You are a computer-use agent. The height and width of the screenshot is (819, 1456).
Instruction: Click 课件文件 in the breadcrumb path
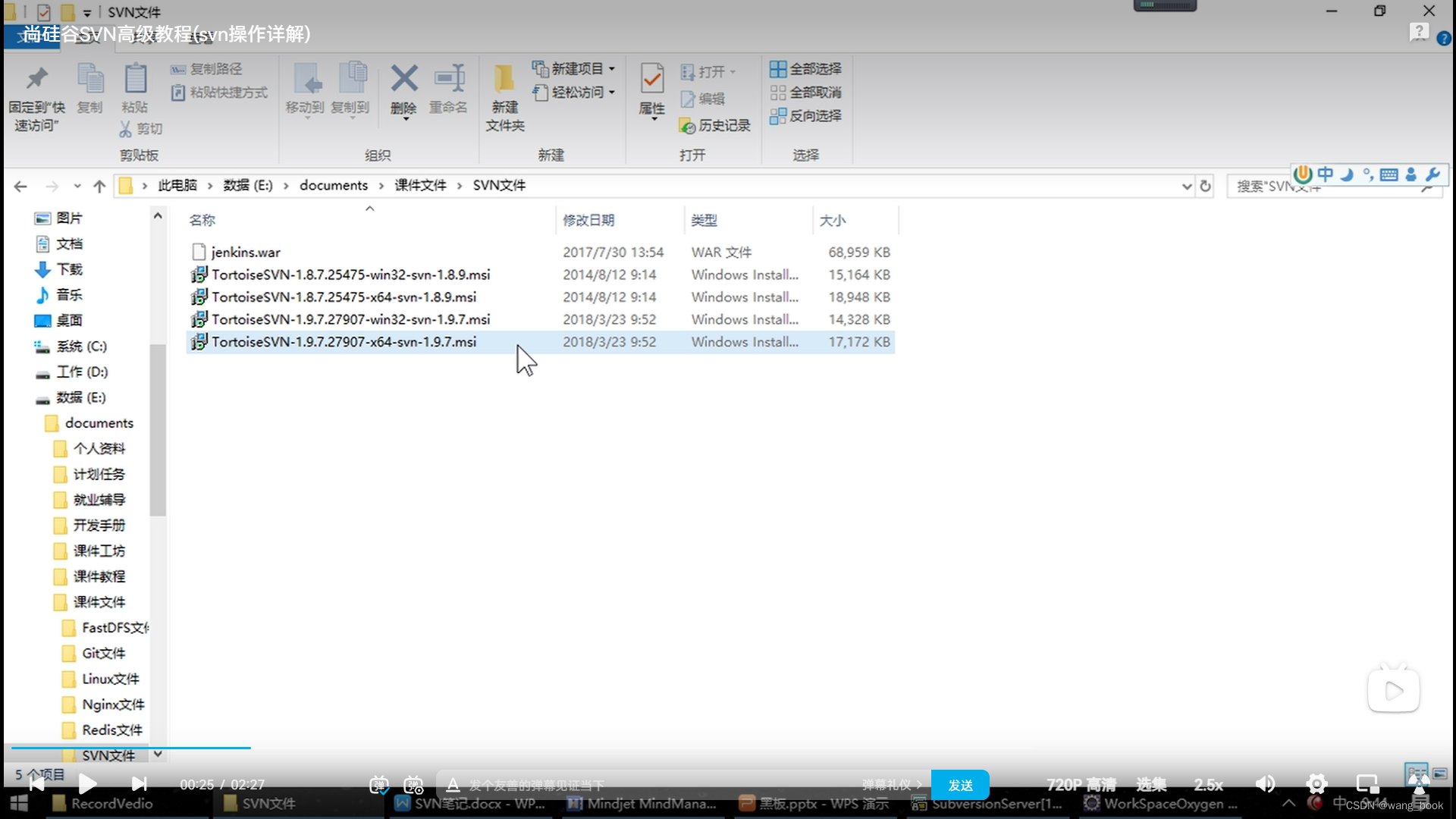(x=420, y=186)
